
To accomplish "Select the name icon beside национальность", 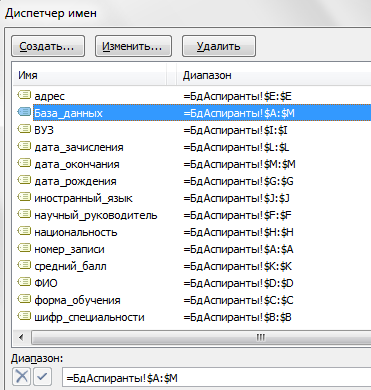I will [x=24, y=232].
